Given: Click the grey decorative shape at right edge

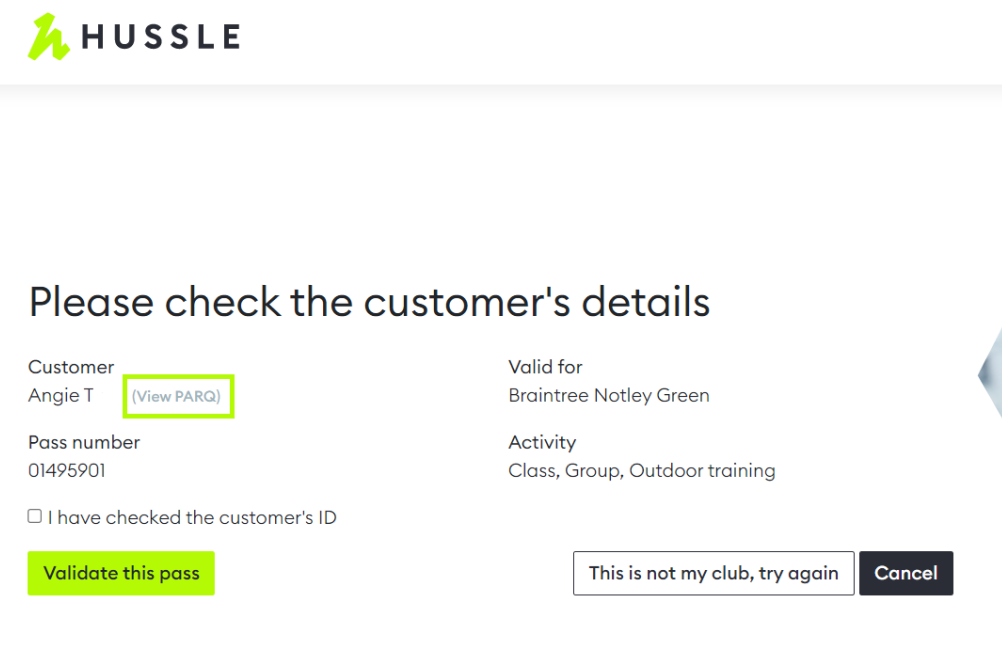Looking at the screenshot, I should (x=990, y=375).
